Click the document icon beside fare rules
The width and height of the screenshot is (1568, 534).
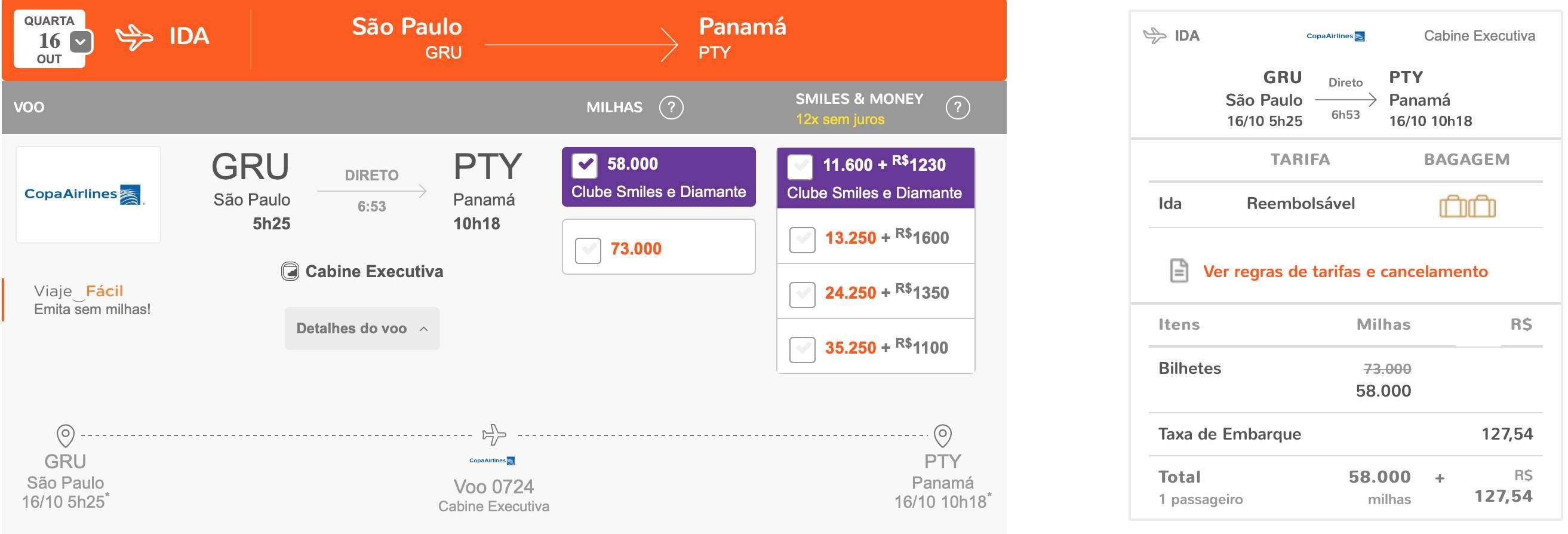tap(1179, 271)
